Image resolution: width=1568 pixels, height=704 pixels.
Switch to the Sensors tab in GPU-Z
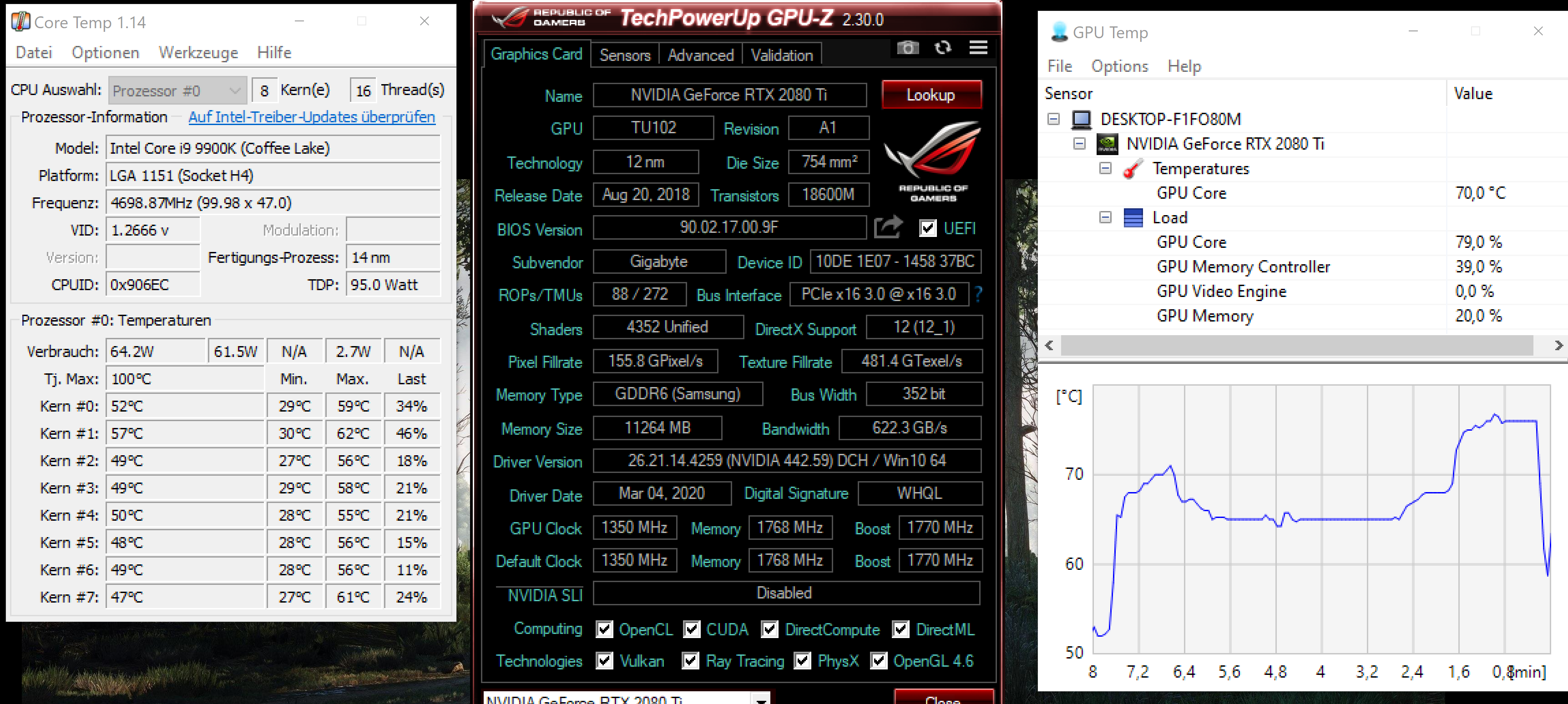pyautogui.click(x=625, y=55)
